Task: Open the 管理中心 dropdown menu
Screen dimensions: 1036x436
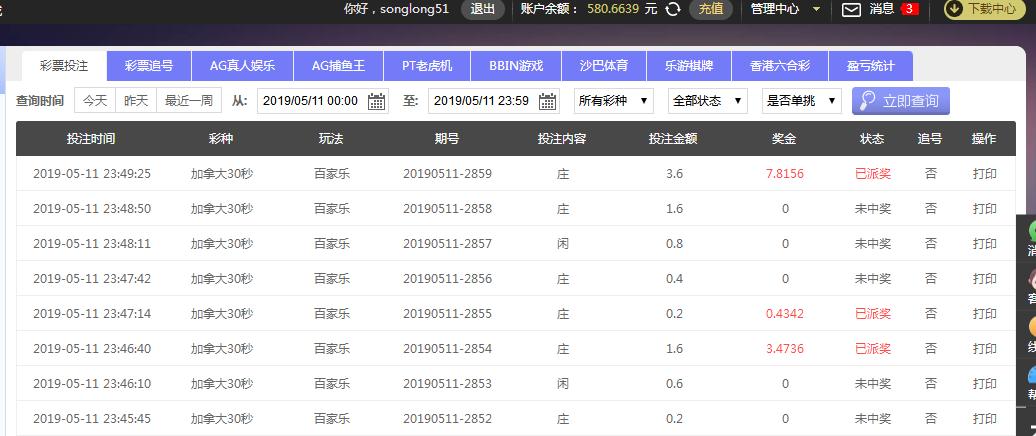Action: click(x=786, y=9)
